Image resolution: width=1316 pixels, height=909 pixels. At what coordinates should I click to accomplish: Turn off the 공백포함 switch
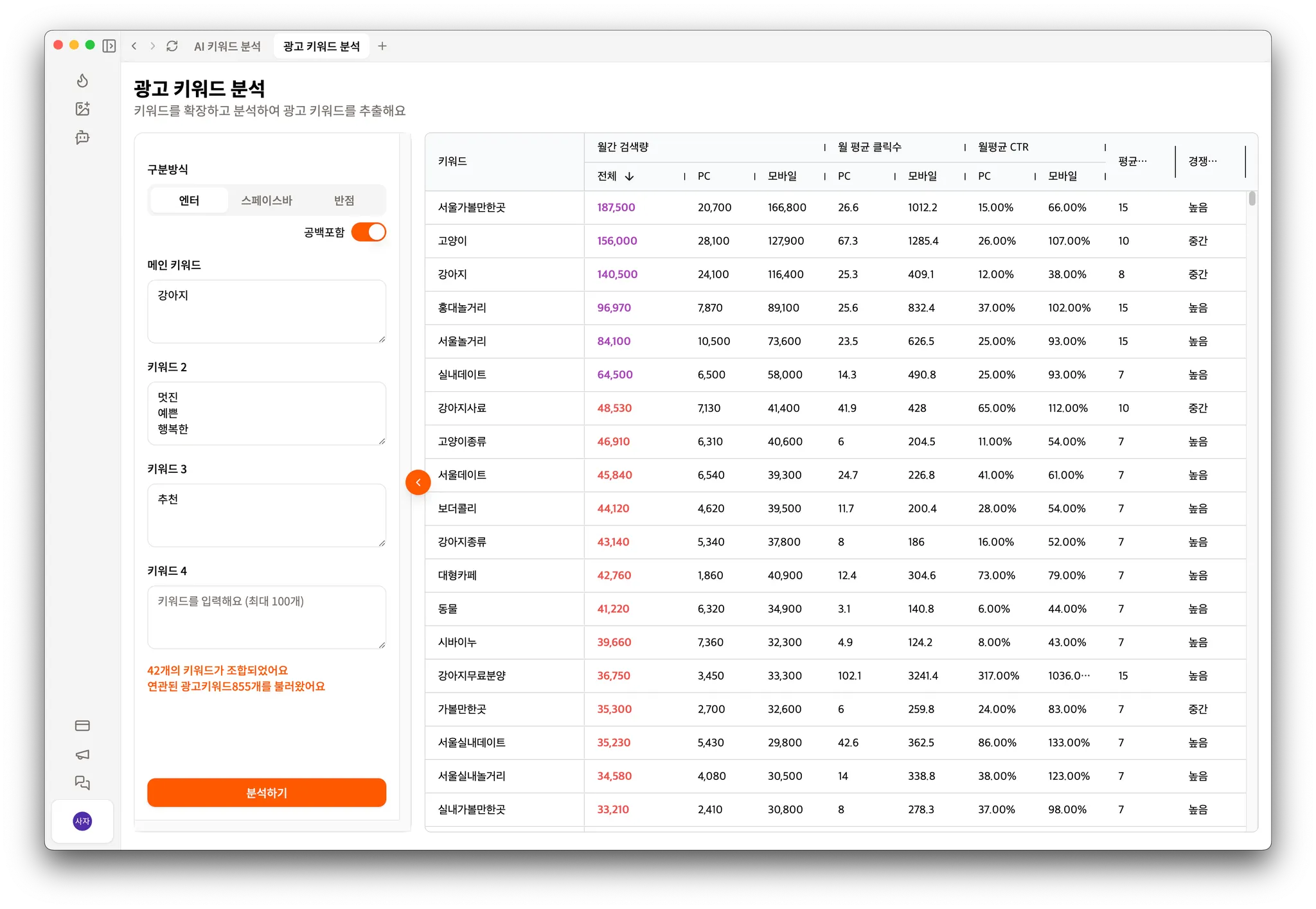tap(368, 232)
